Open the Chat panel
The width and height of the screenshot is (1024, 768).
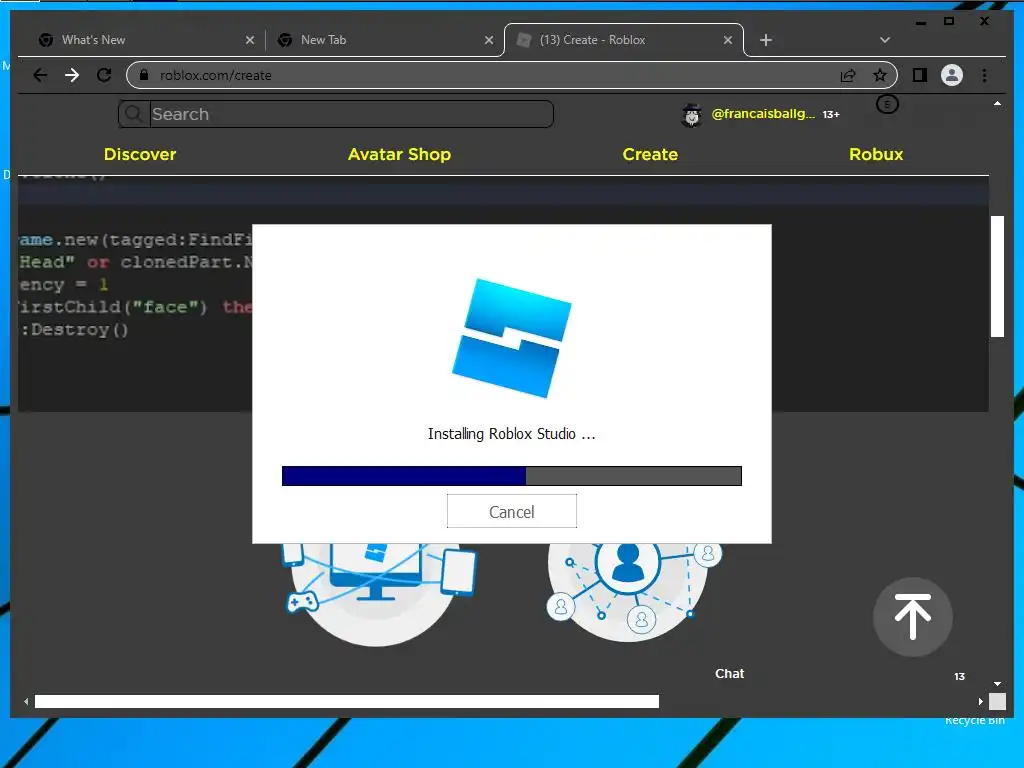[729, 673]
